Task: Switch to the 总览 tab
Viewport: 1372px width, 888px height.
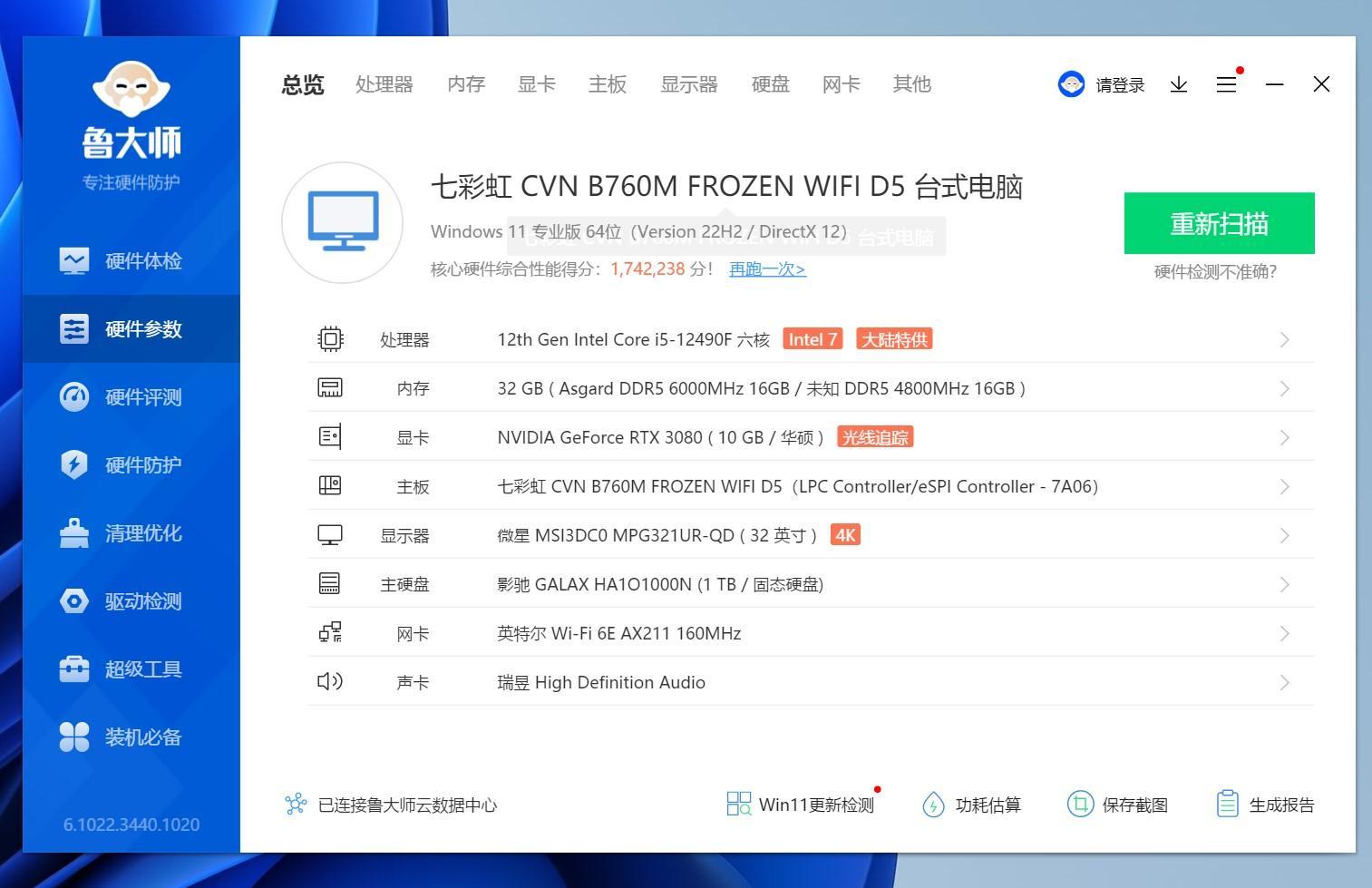Action: coord(303,84)
